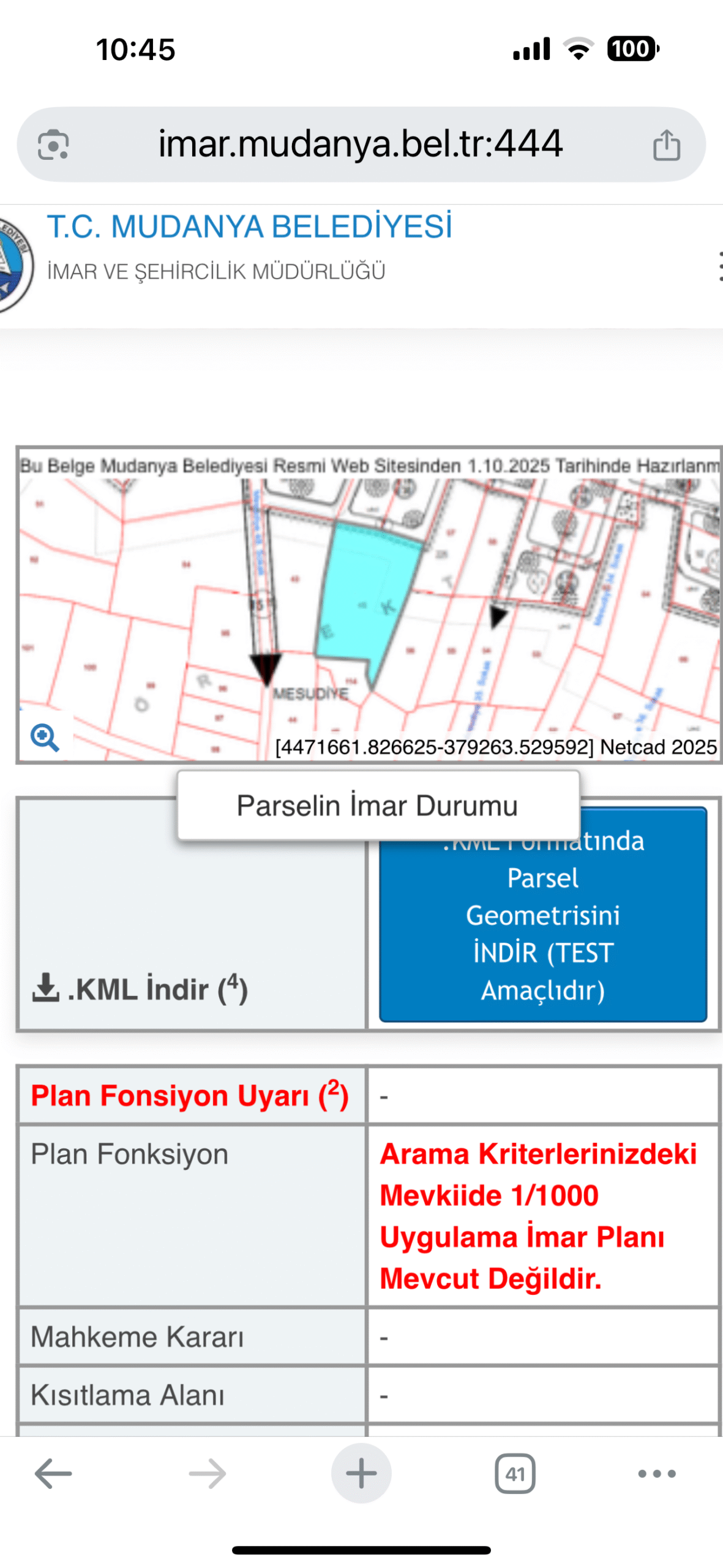Show the 41 open tabs switcher
The image size is (723, 1568).
click(515, 1473)
